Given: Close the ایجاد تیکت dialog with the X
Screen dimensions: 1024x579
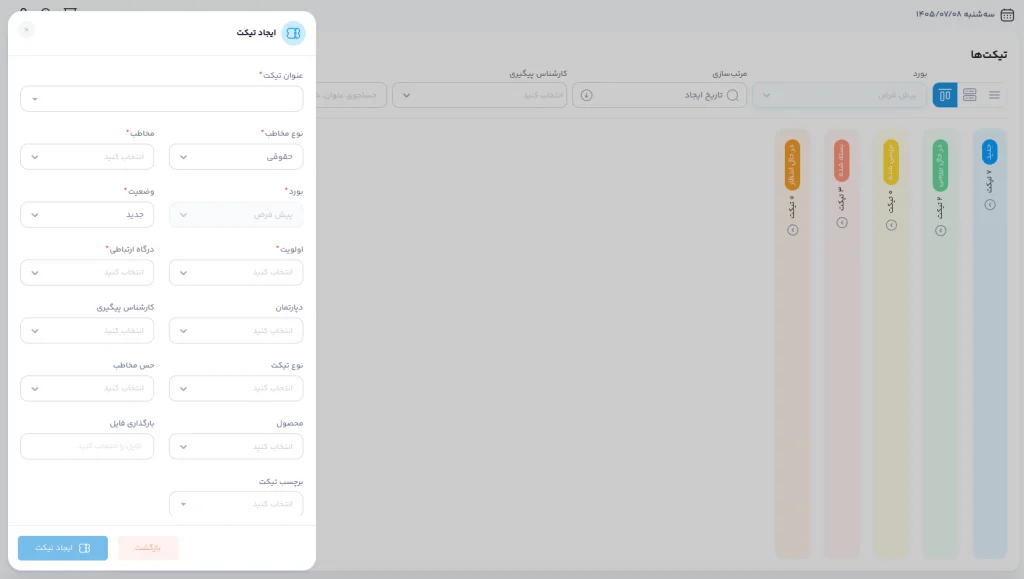Looking at the screenshot, I should pyautogui.click(x=26, y=29).
